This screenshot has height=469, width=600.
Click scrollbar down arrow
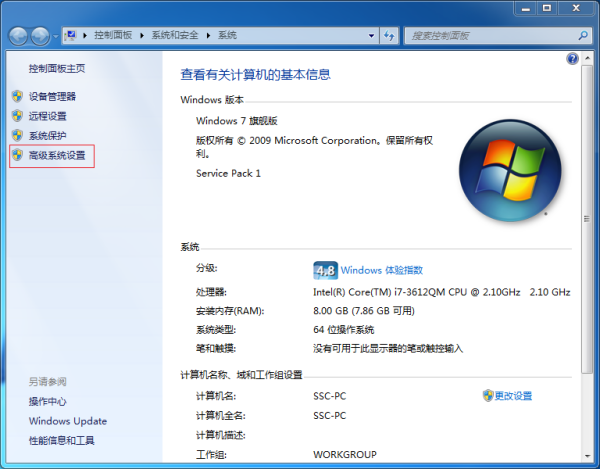click(x=587, y=456)
